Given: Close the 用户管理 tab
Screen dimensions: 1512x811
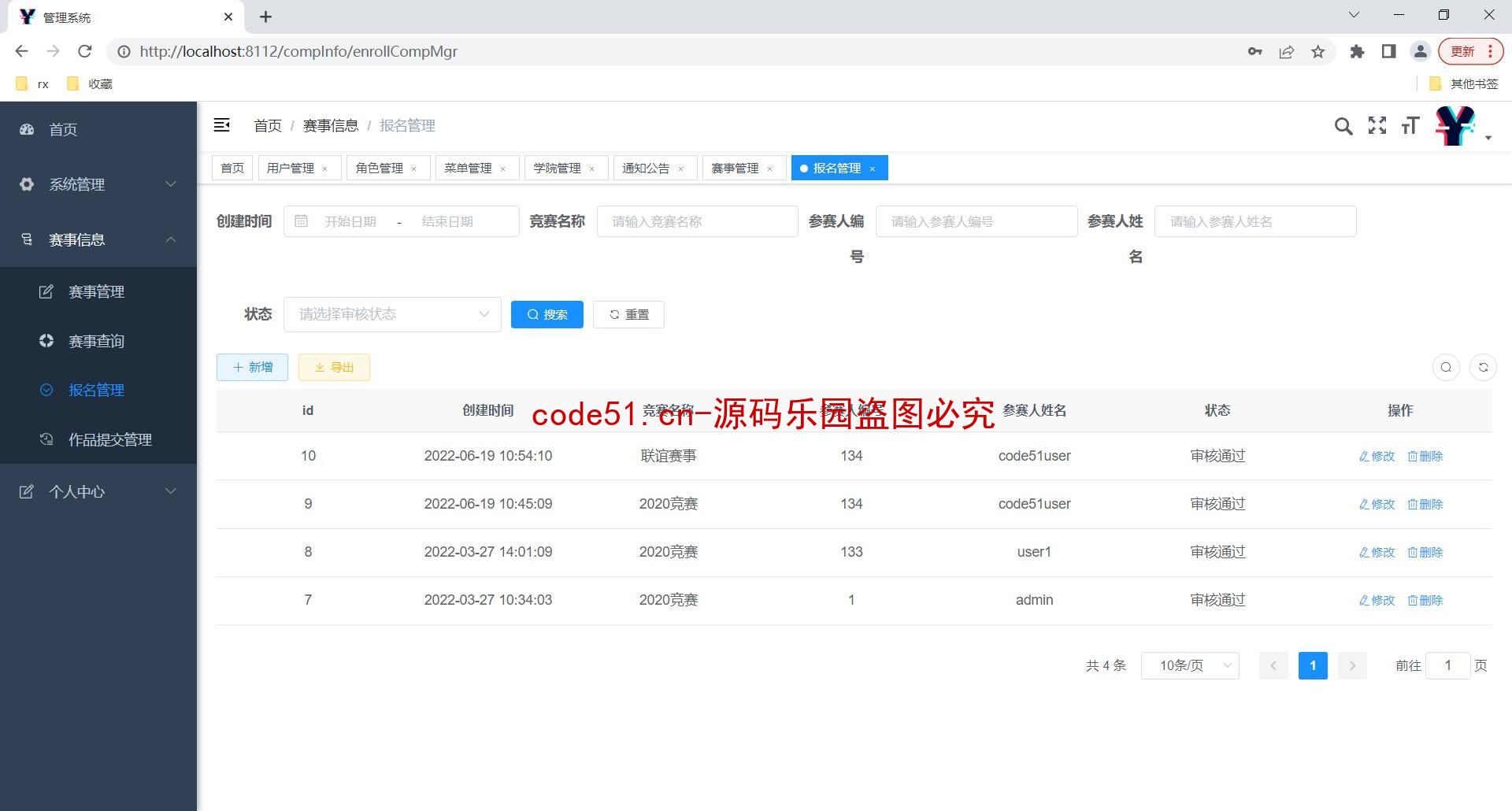Looking at the screenshot, I should (x=324, y=168).
